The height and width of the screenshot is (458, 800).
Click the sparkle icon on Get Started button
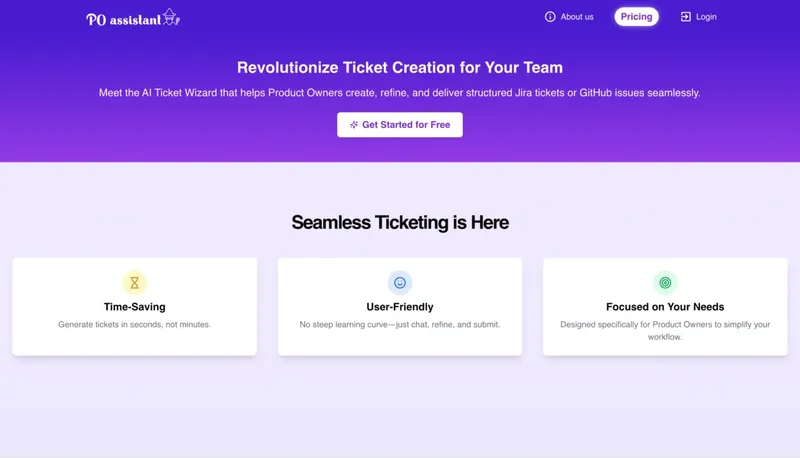[354, 125]
